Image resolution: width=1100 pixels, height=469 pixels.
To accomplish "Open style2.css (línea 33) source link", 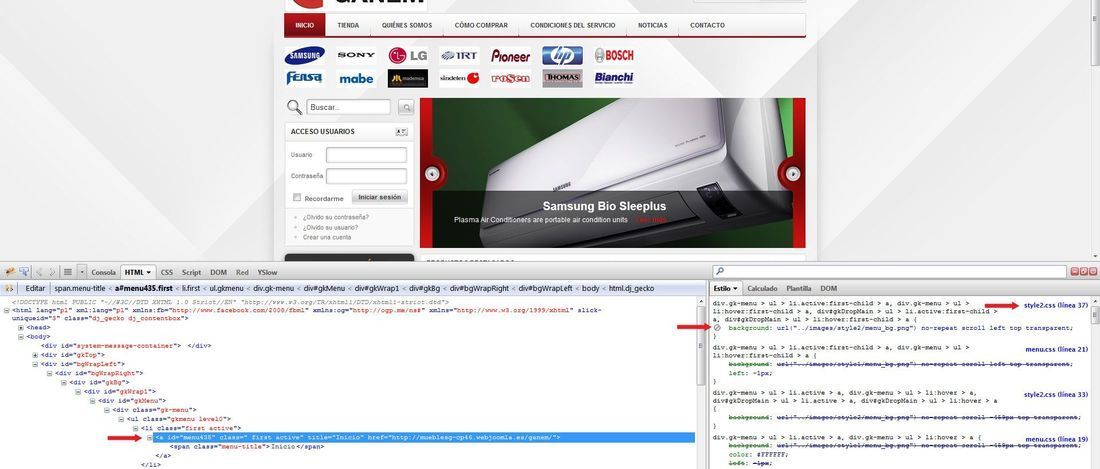I will (1056, 395).
